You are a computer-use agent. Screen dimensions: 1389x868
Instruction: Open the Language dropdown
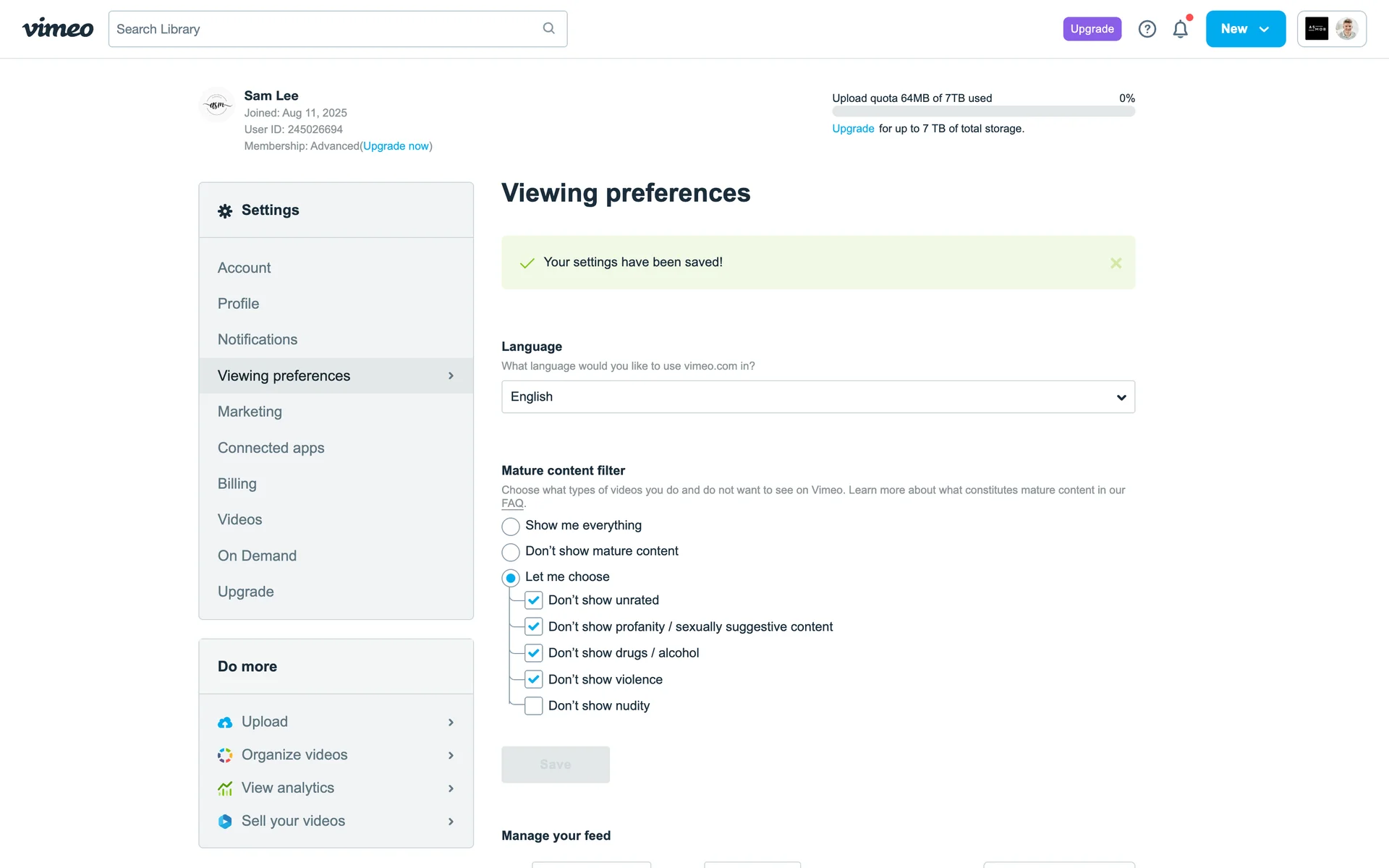coord(817,397)
